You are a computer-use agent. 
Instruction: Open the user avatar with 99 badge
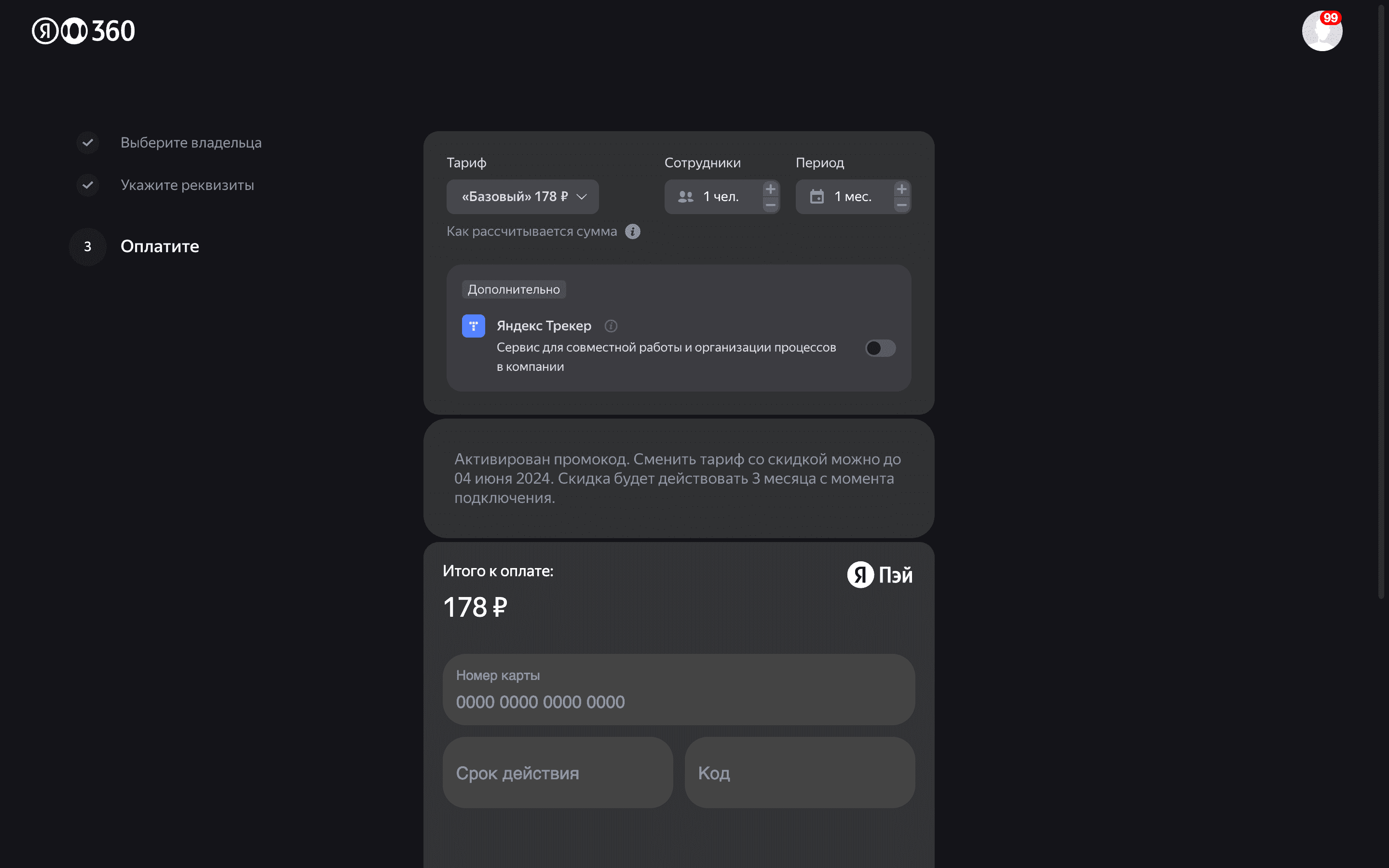[x=1322, y=30]
